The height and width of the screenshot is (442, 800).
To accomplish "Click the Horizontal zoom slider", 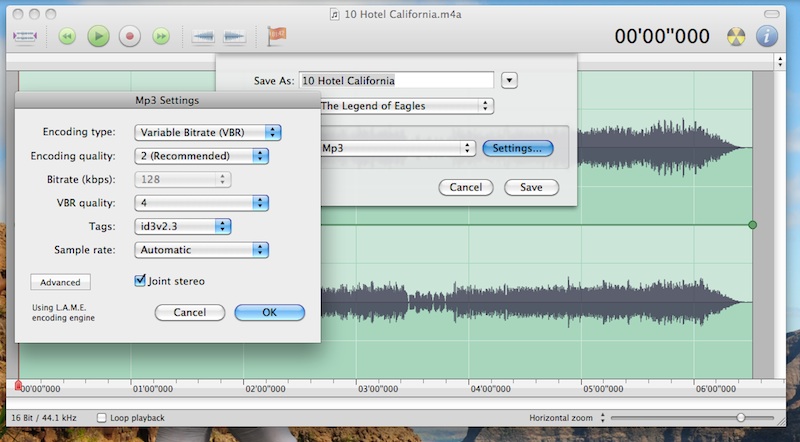I will 740,417.
